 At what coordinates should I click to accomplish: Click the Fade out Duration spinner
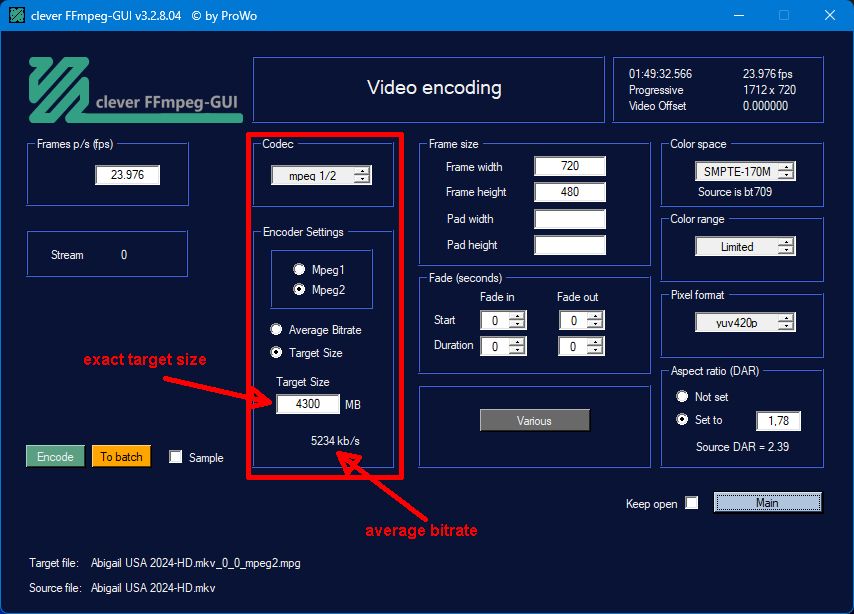582,346
